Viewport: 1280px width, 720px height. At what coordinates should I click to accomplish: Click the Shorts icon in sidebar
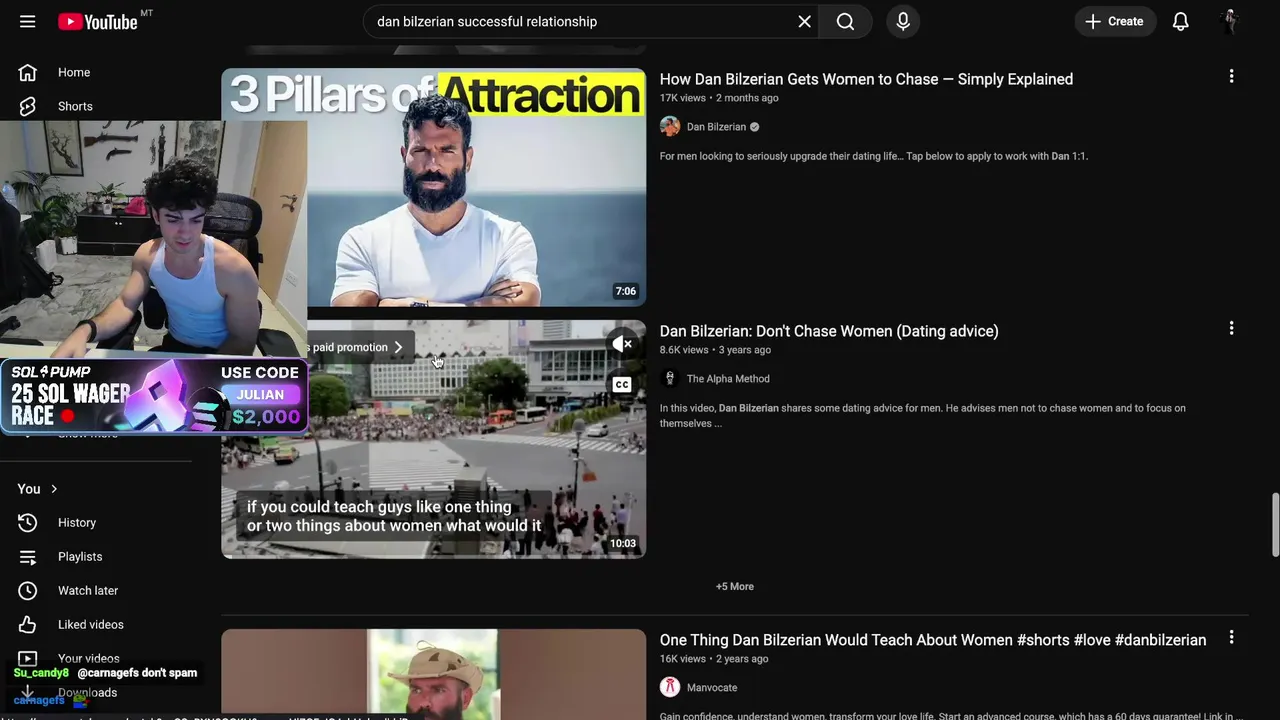(x=28, y=106)
